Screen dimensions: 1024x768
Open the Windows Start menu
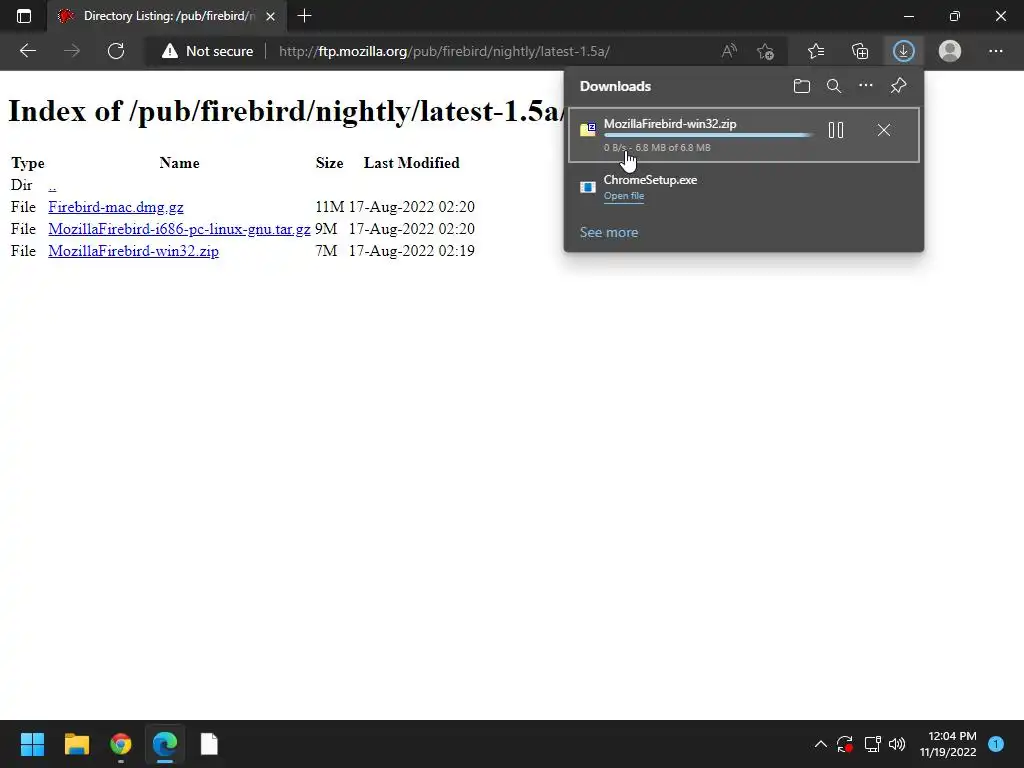(32, 744)
